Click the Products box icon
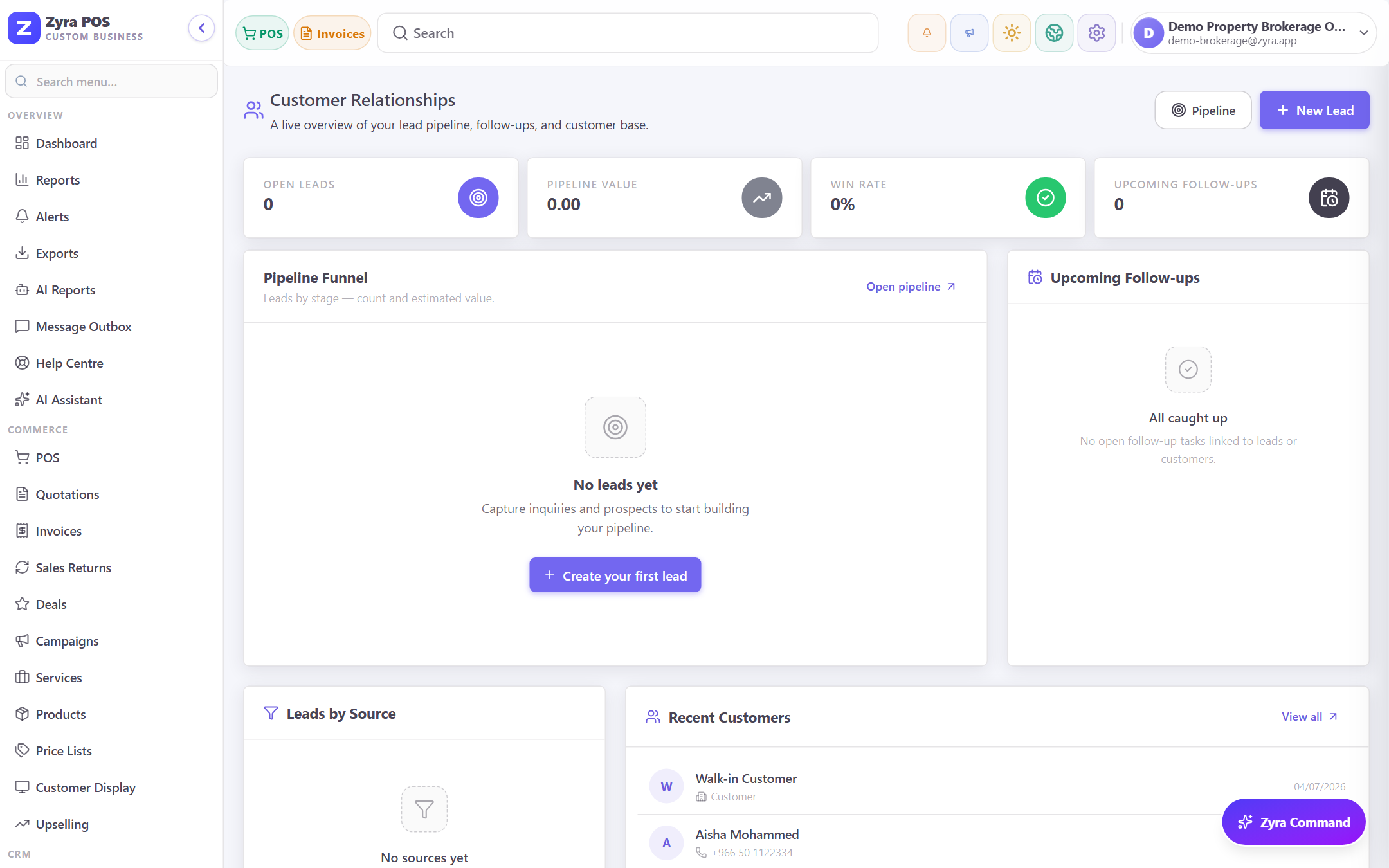This screenshot has width=1389, height=868. [23, 714]
